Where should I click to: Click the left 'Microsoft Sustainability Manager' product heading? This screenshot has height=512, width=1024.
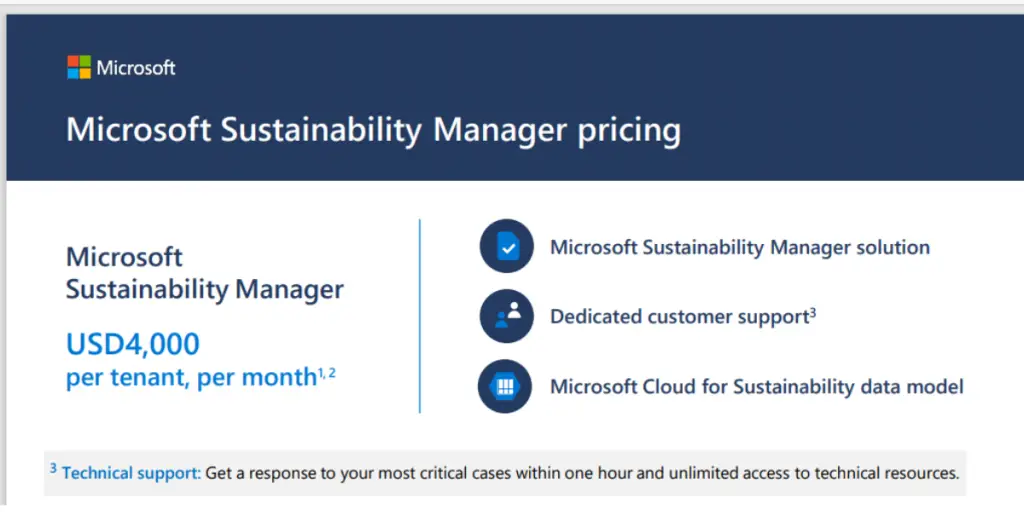tap(204, 273)
